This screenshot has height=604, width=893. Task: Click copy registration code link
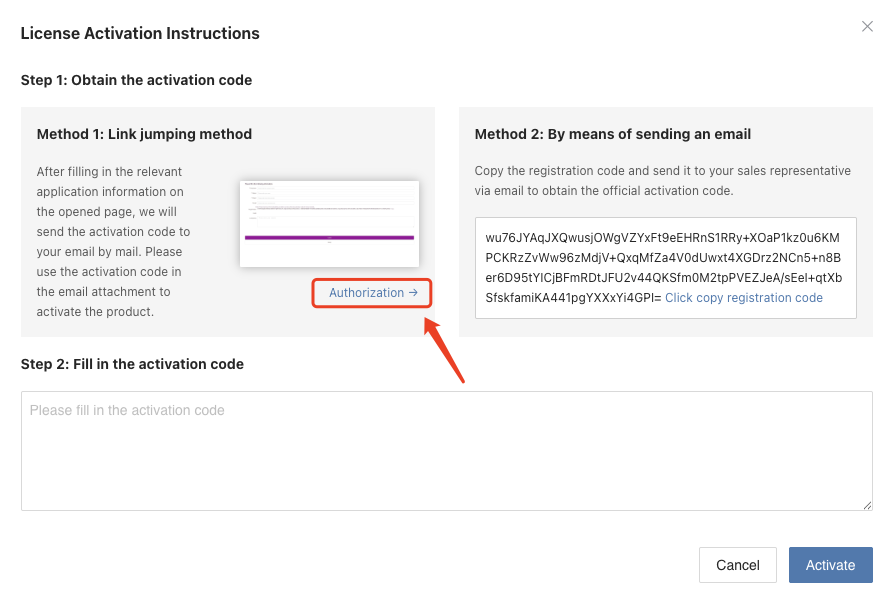744,298
